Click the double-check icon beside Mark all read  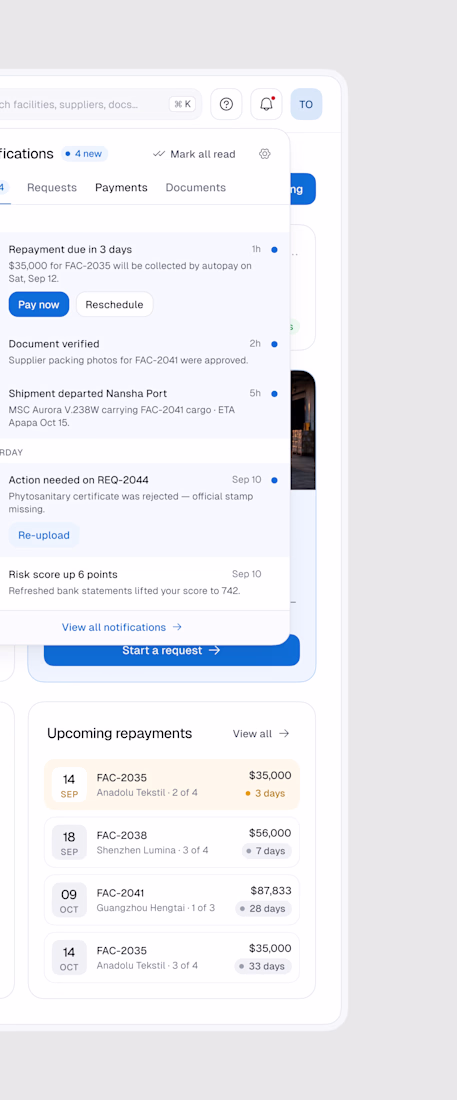click(159, 154)
